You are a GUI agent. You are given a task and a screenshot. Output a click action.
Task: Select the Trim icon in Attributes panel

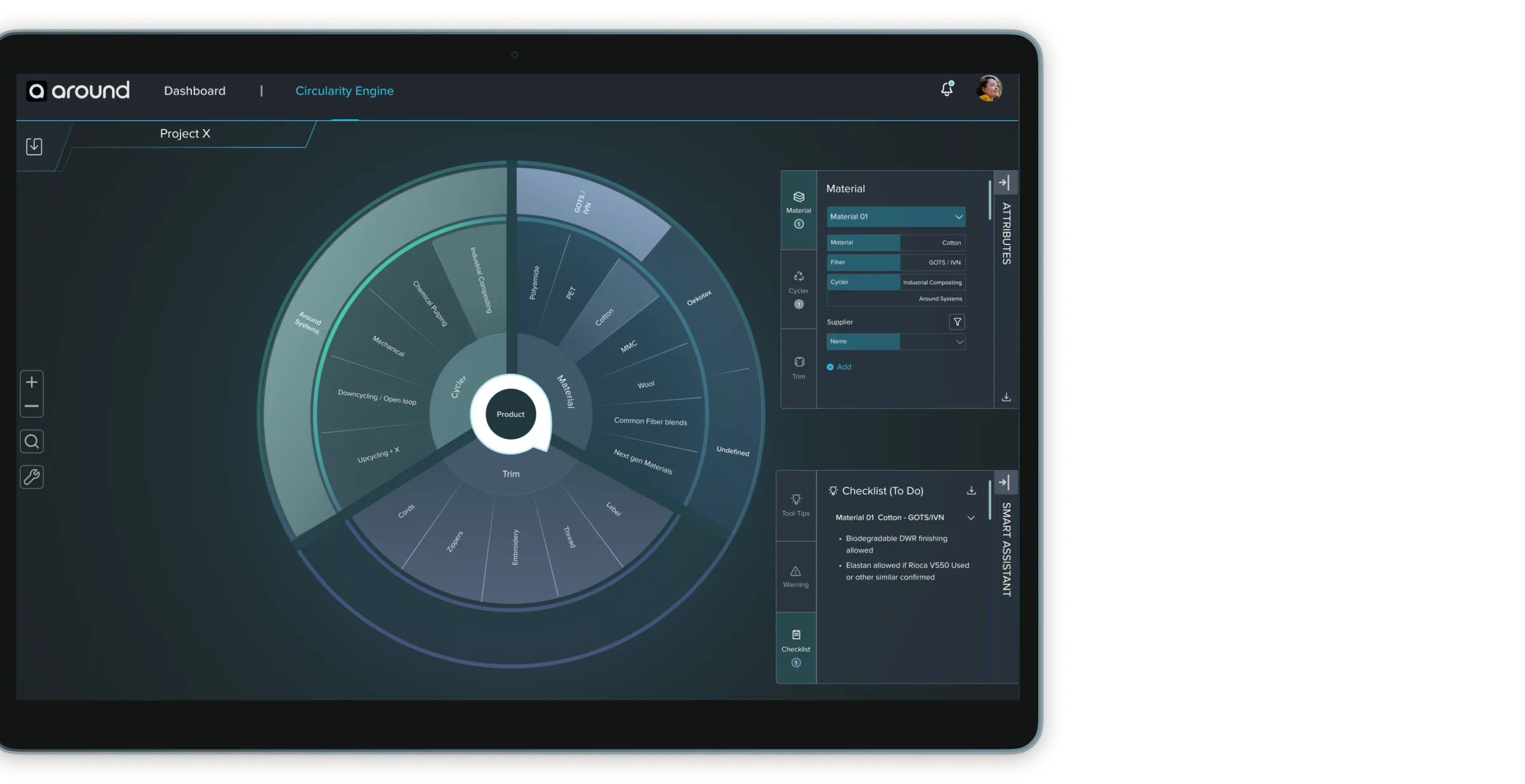click(x=798, y=367)
